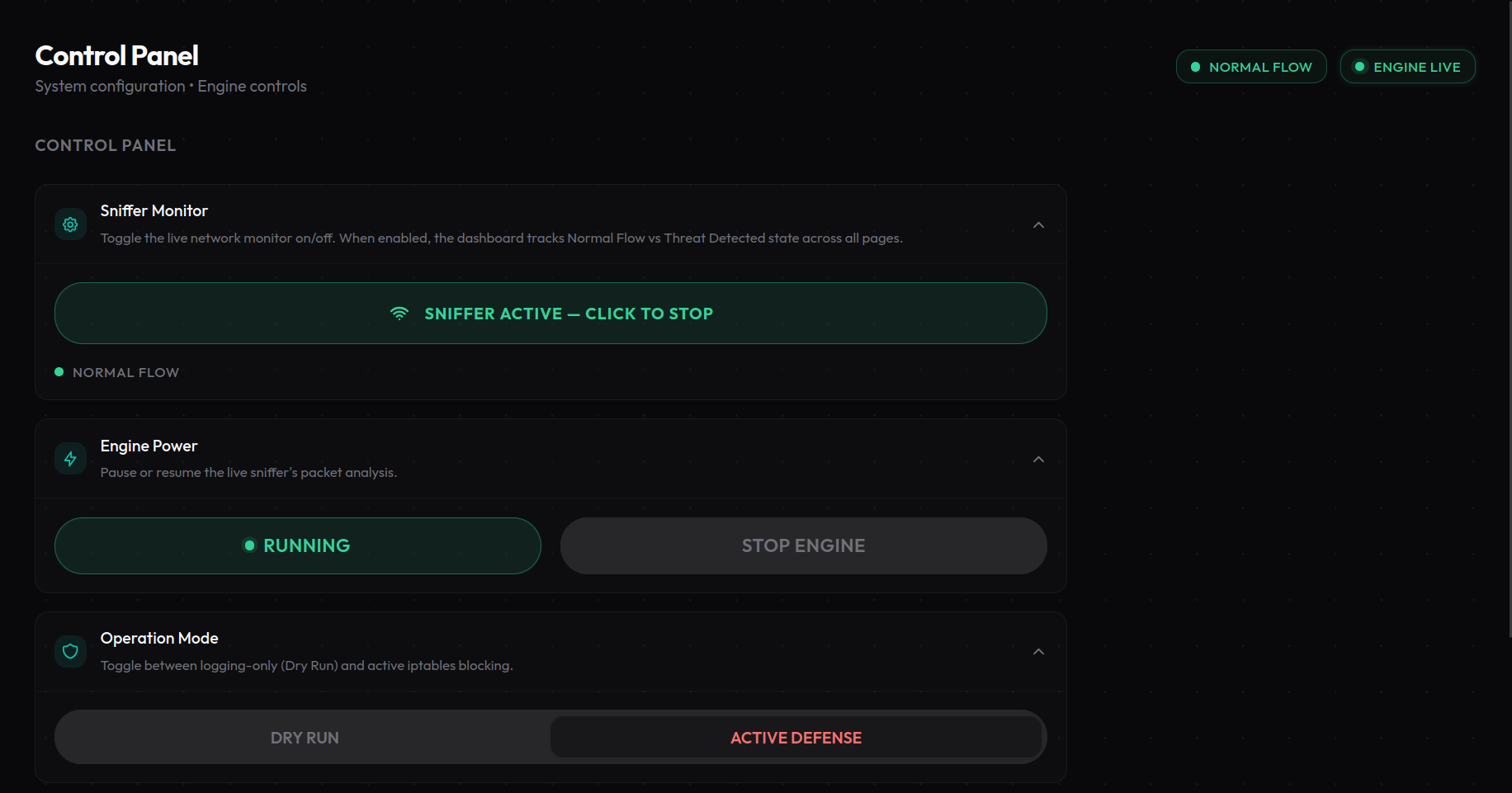Switch operation mode to DRY RUN
This screenshot has width=1512, height=793.
[305, 738]
